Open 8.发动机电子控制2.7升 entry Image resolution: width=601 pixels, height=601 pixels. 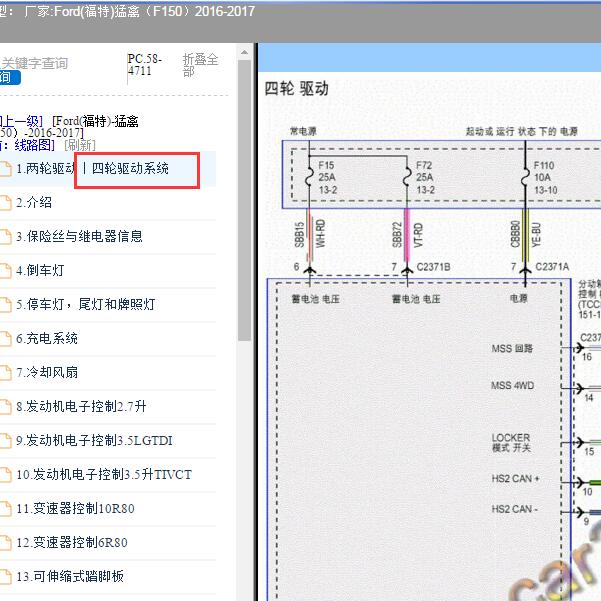tap(81, 406)
